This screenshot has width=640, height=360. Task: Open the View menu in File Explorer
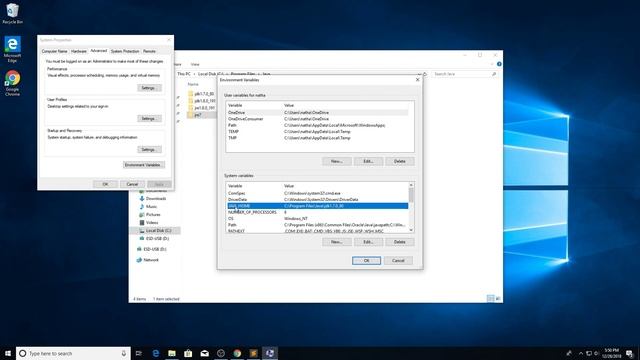tap(195, 64)
